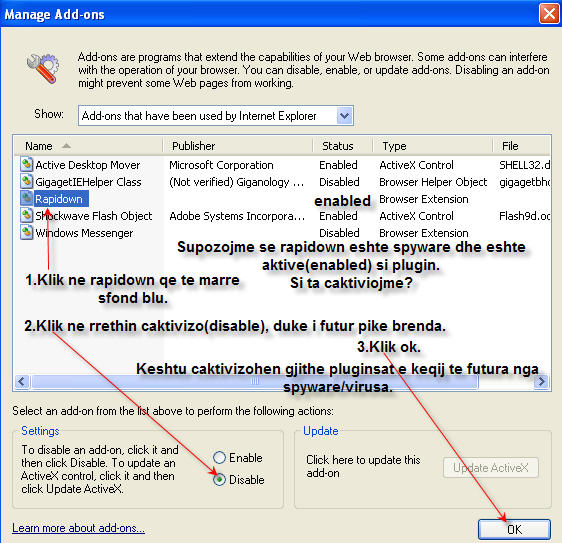
Task: Click Enabled status of Active Desktop Mover
Action: click(338, 165)
